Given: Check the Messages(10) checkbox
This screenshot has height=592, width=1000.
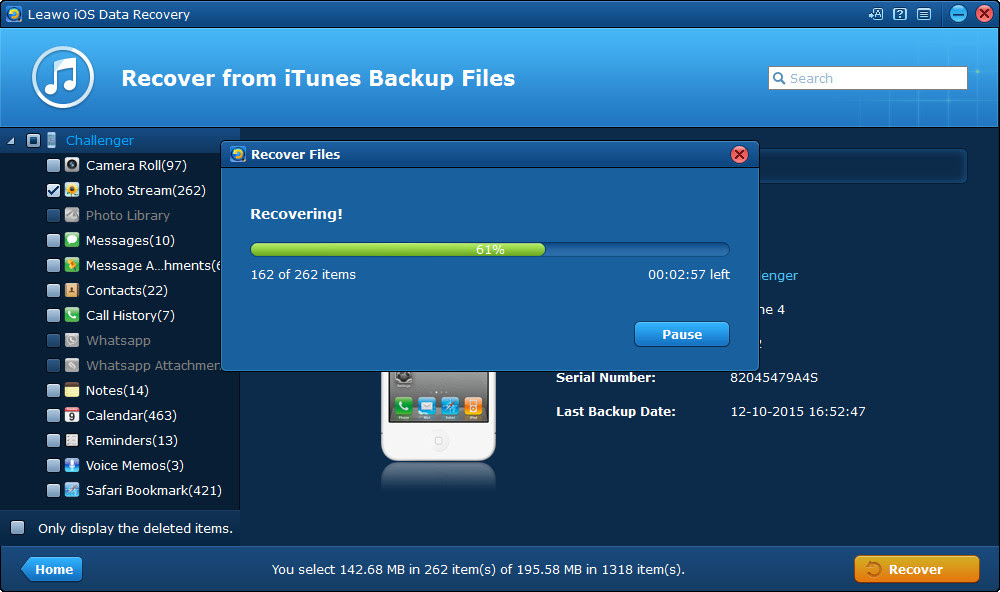Looking at the screenshot, I should click(x=54, y=240).
